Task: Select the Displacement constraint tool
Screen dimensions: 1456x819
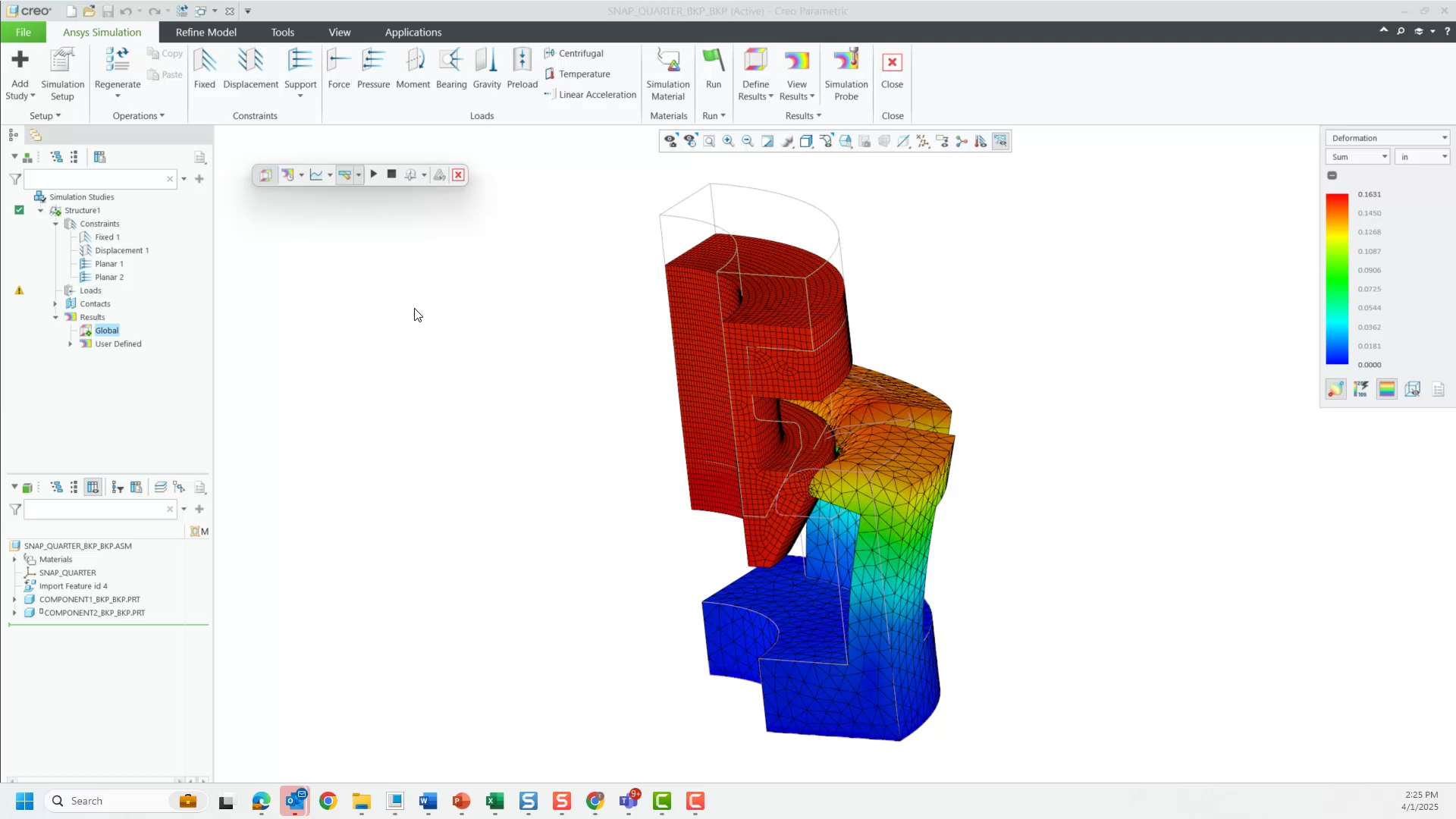Action: click(x=250, y=69)
